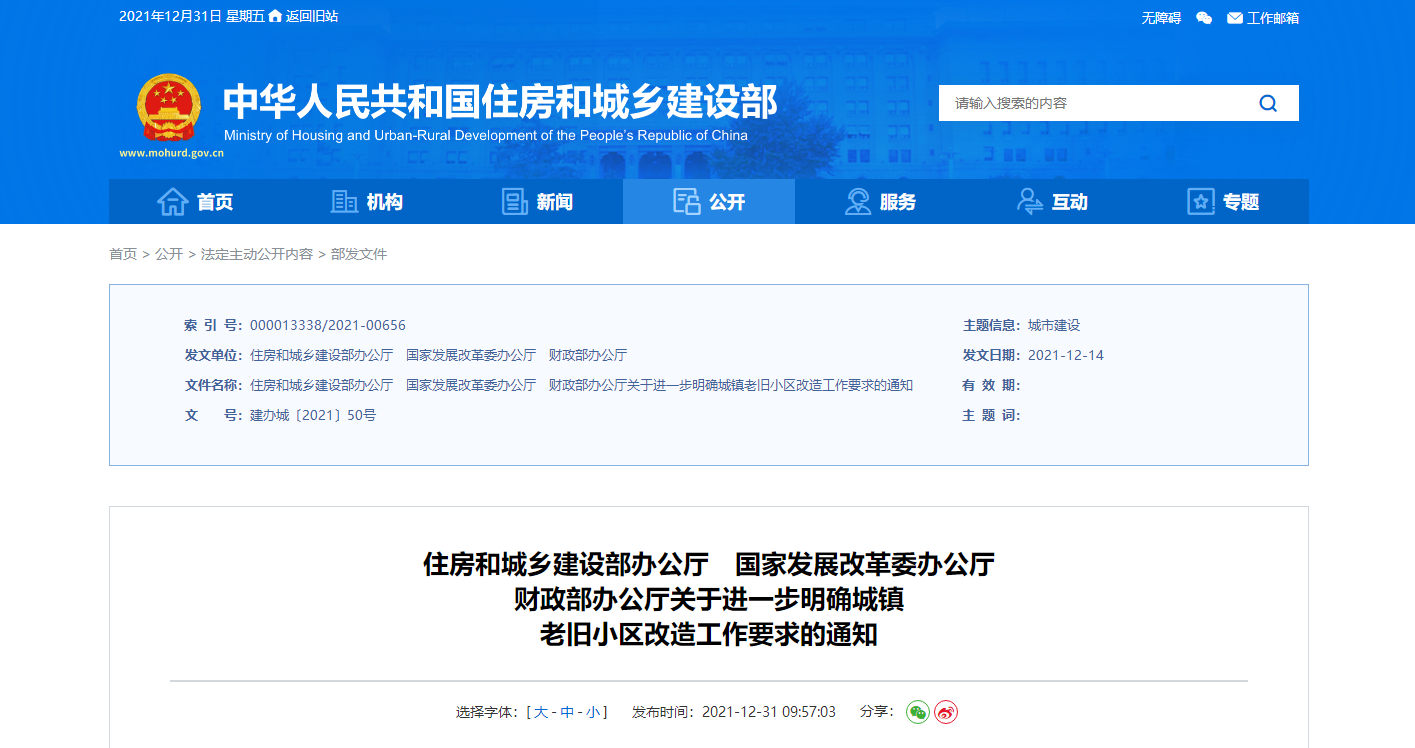Open the 公开 navigation tab
Screen dimensions: 1415x748
click(x=709, y=202)
